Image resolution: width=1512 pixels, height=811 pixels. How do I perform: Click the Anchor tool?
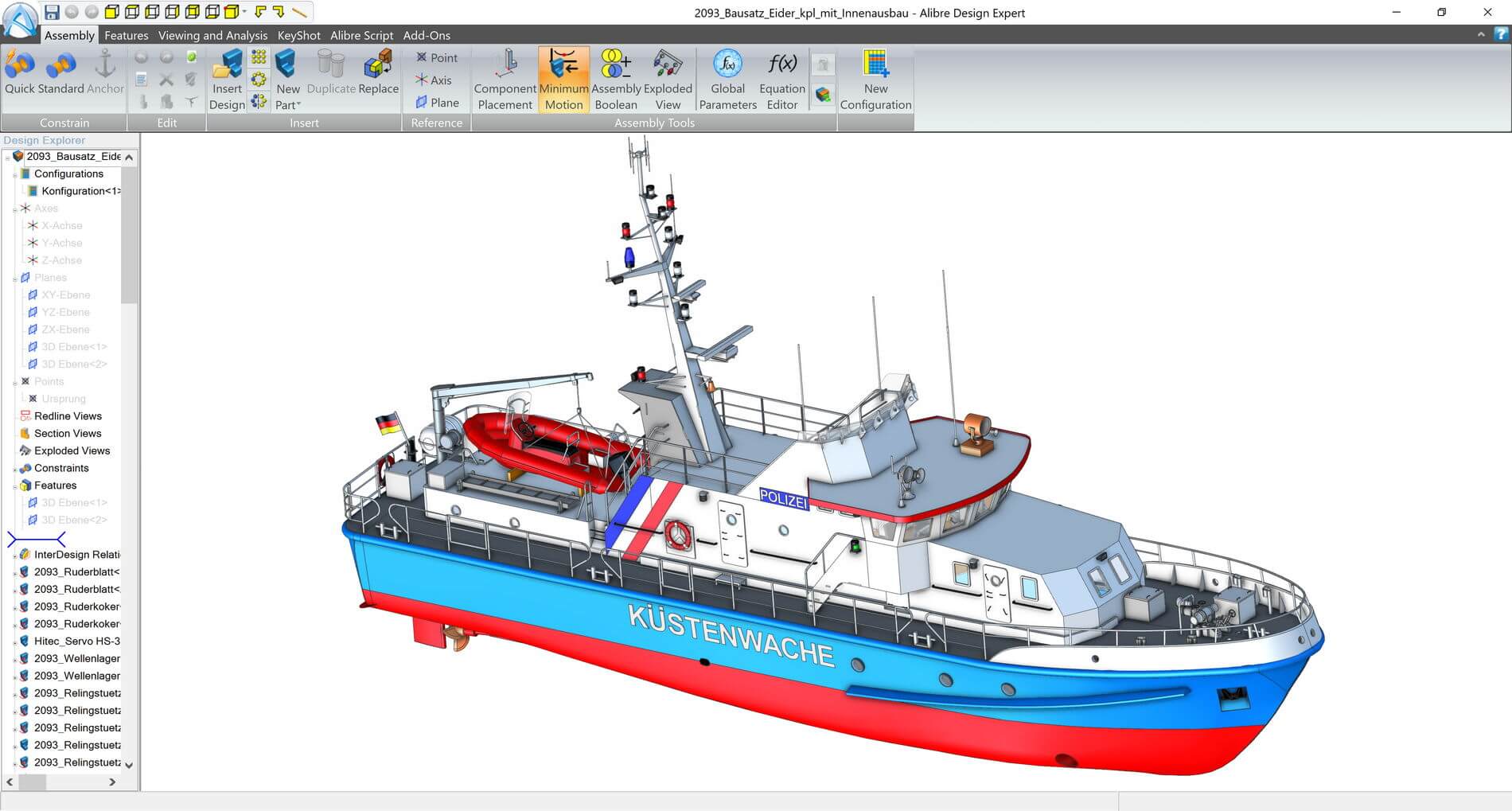click(105, 72)
